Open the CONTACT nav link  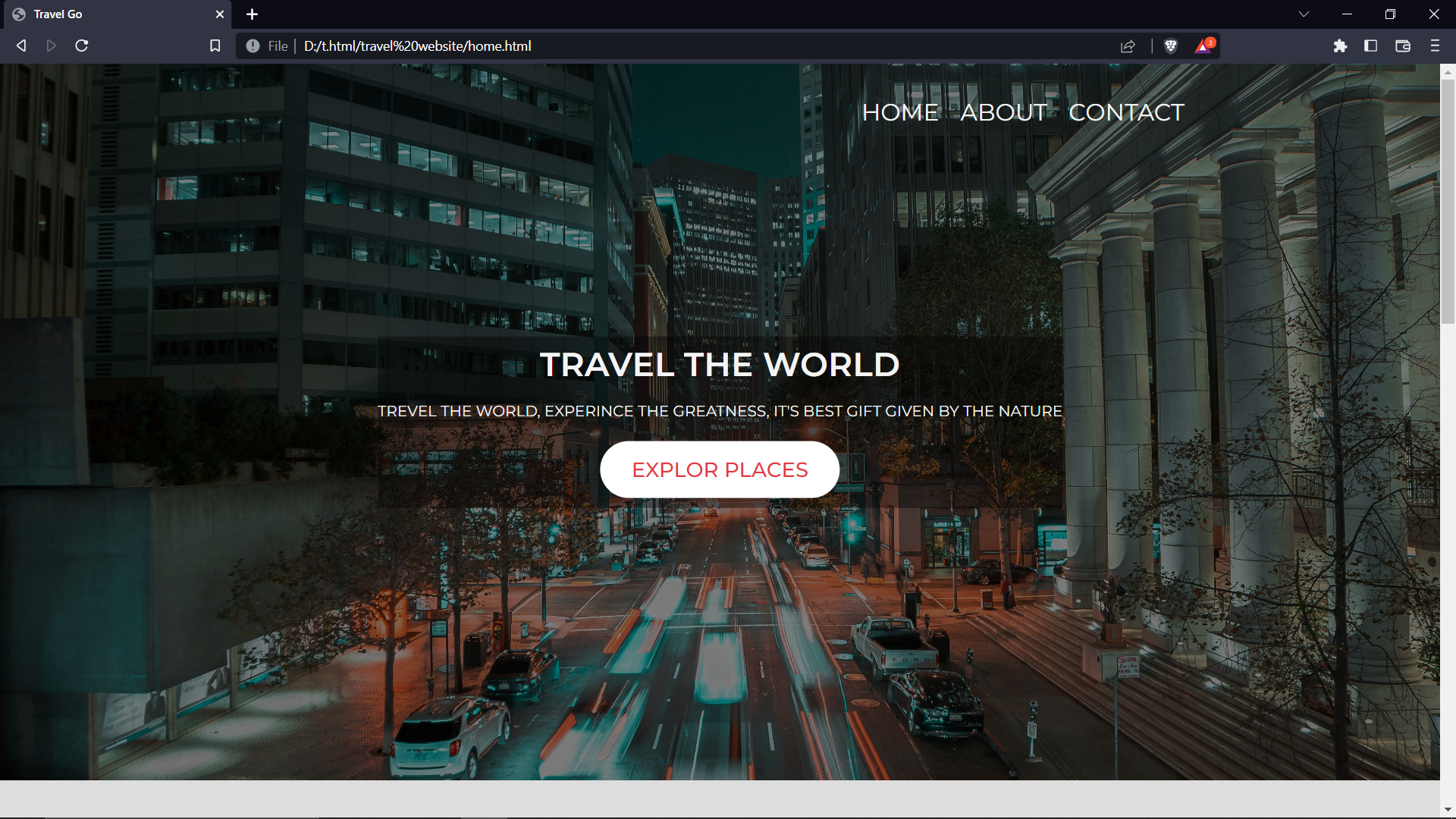[1126, 112]
